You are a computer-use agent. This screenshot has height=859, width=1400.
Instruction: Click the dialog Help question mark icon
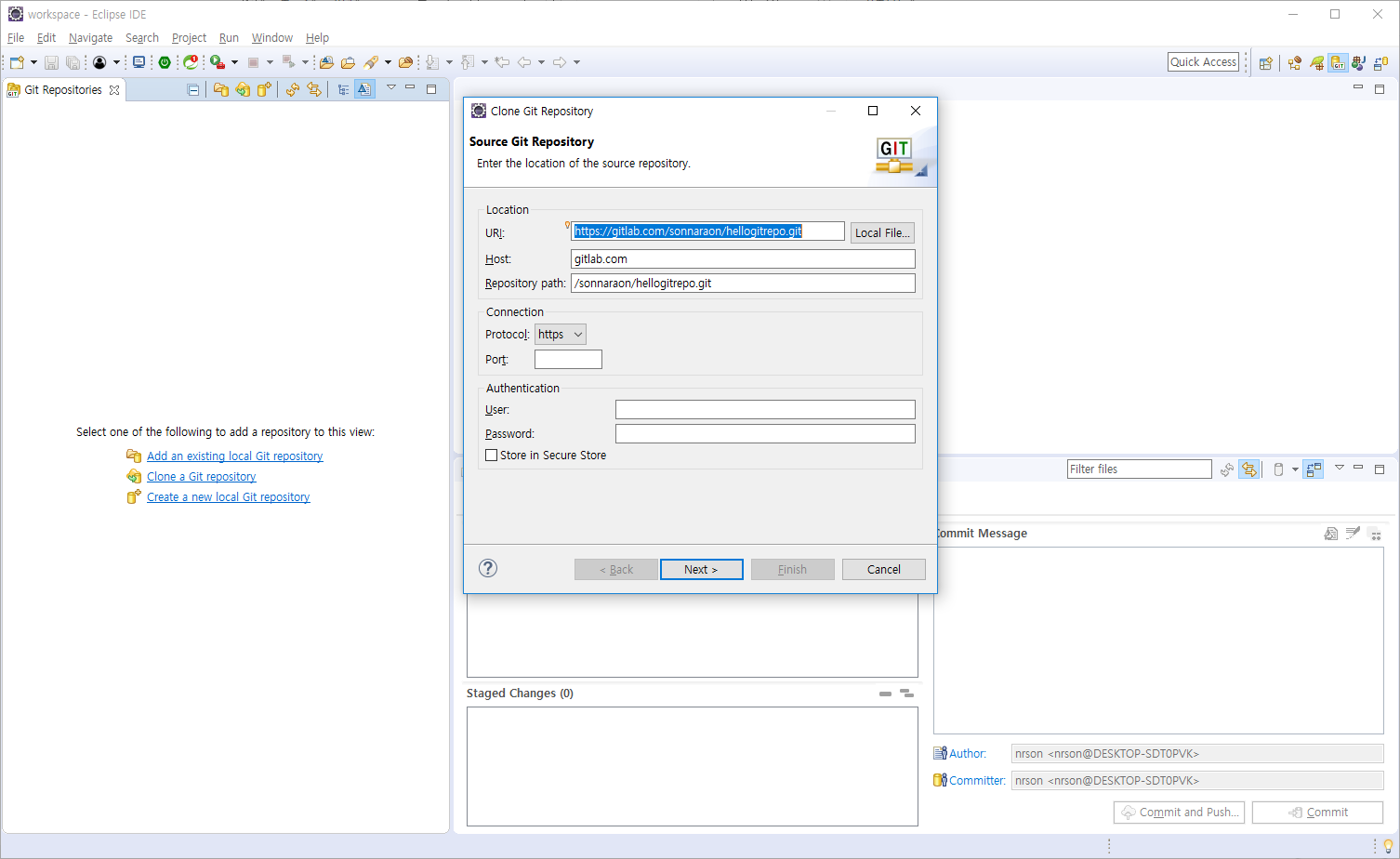488,569
